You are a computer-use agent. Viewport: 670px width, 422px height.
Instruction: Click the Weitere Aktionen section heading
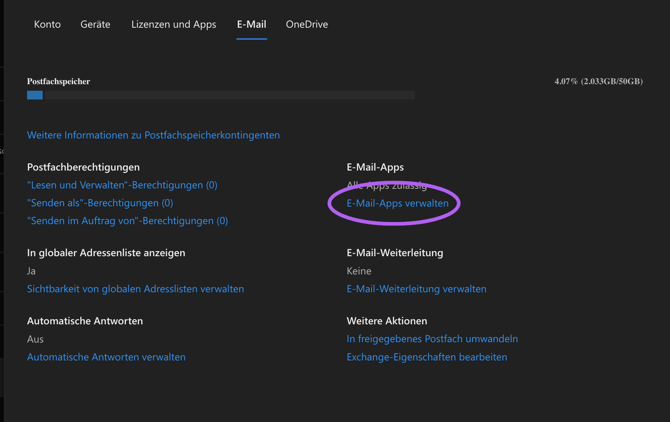pyautogui.click(x=386, y=321)
